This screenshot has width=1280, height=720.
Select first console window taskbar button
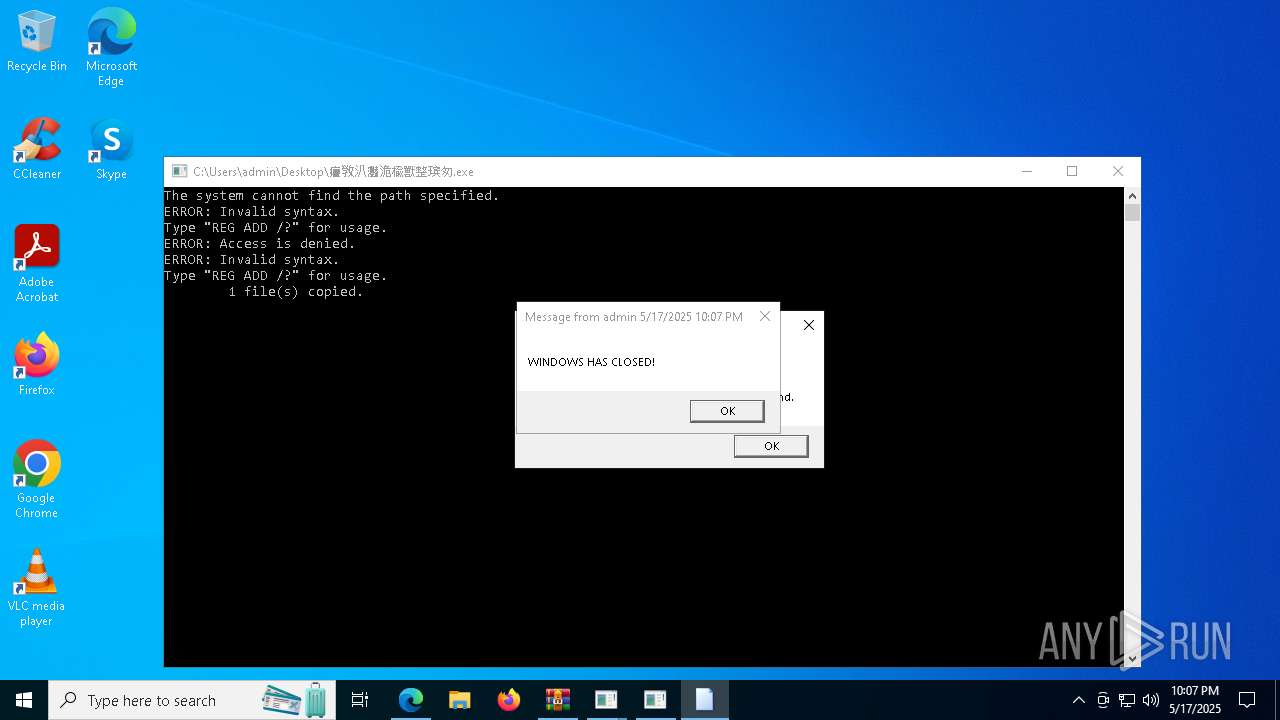(x=607, y=700)
